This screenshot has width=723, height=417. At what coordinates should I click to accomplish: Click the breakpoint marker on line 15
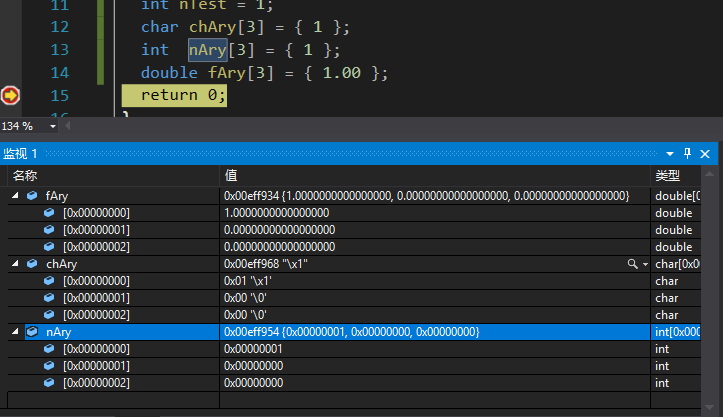coord(10,95)
